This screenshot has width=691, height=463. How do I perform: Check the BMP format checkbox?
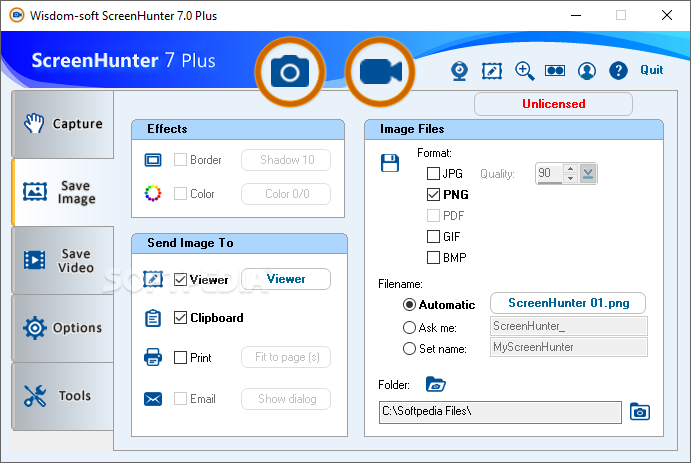433,257
